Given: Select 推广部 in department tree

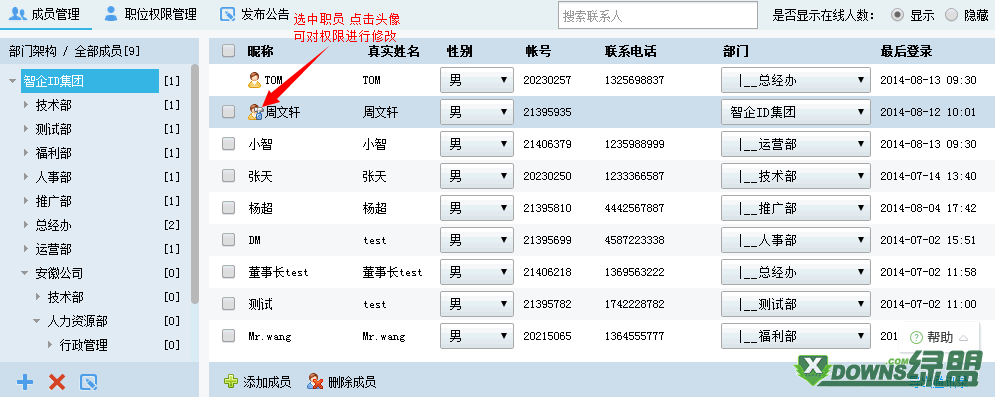Looking at the screenshot, I should [x=53, y=201].
